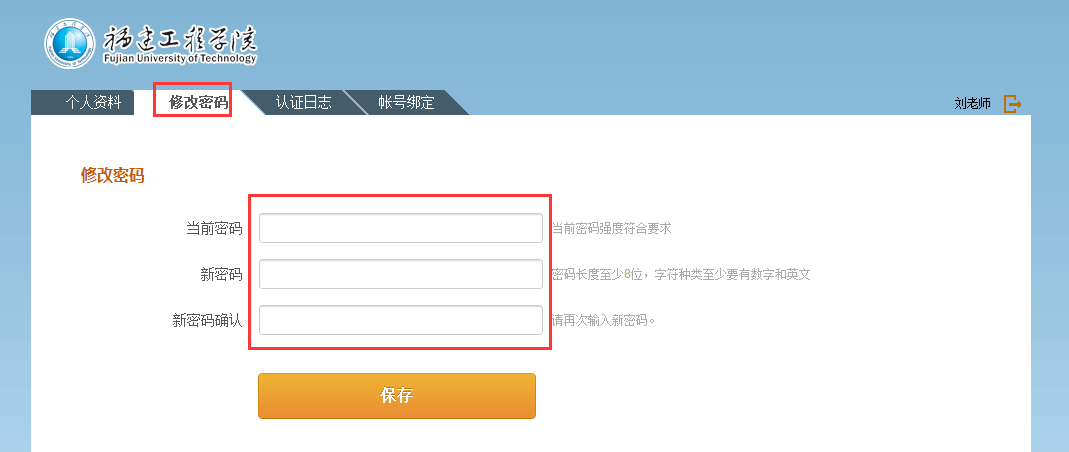The height and width of the screenshot is (452, 1069).
Task: Select the 修改密码 tab
Action: tap(198, 103)
